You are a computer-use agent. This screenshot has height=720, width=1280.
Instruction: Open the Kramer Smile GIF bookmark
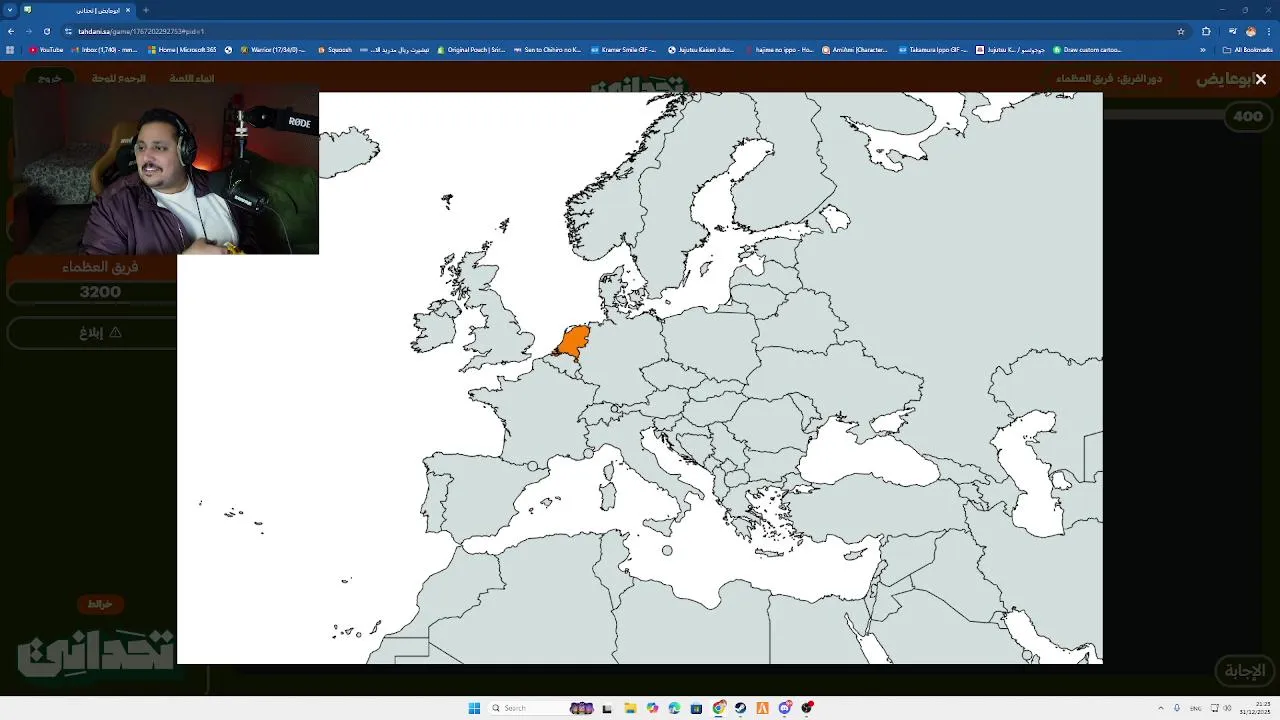(623, 49)
